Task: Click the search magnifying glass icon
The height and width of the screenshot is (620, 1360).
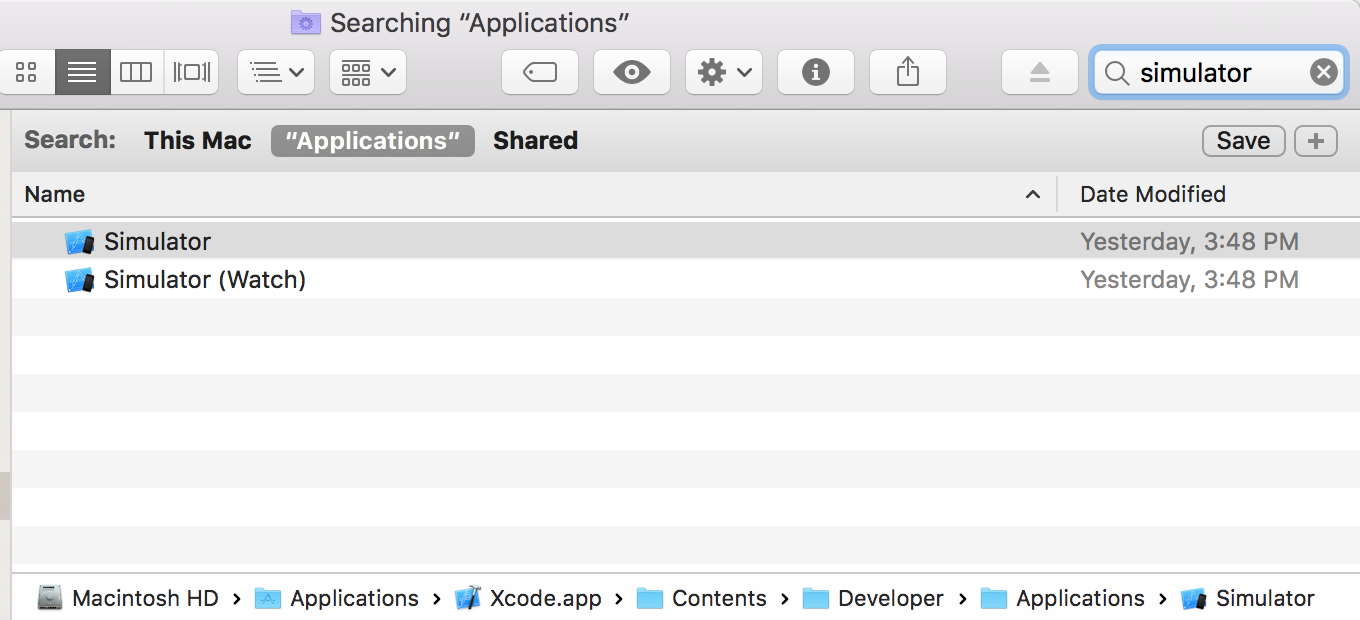Action: [x=1117, y=73]
